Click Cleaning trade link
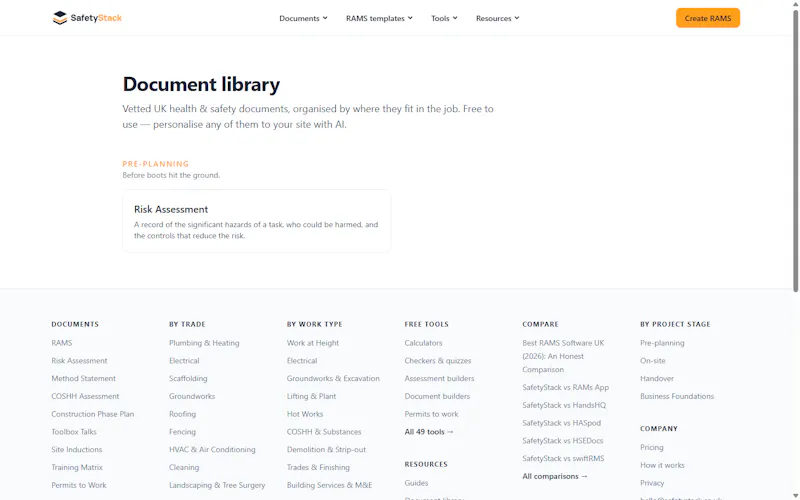This screenshot has height=500, width=800. (184, 467)
